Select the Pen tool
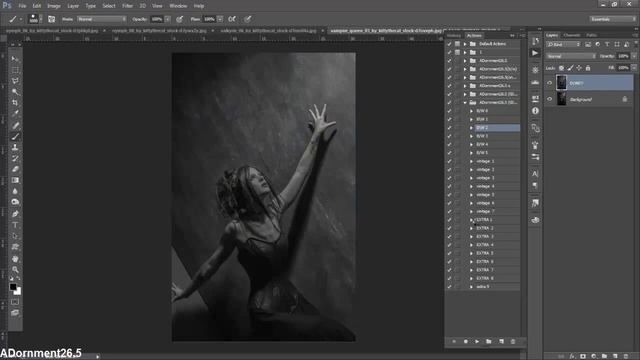640x360 pixels. pyautogui.click(x=15, y=214)
